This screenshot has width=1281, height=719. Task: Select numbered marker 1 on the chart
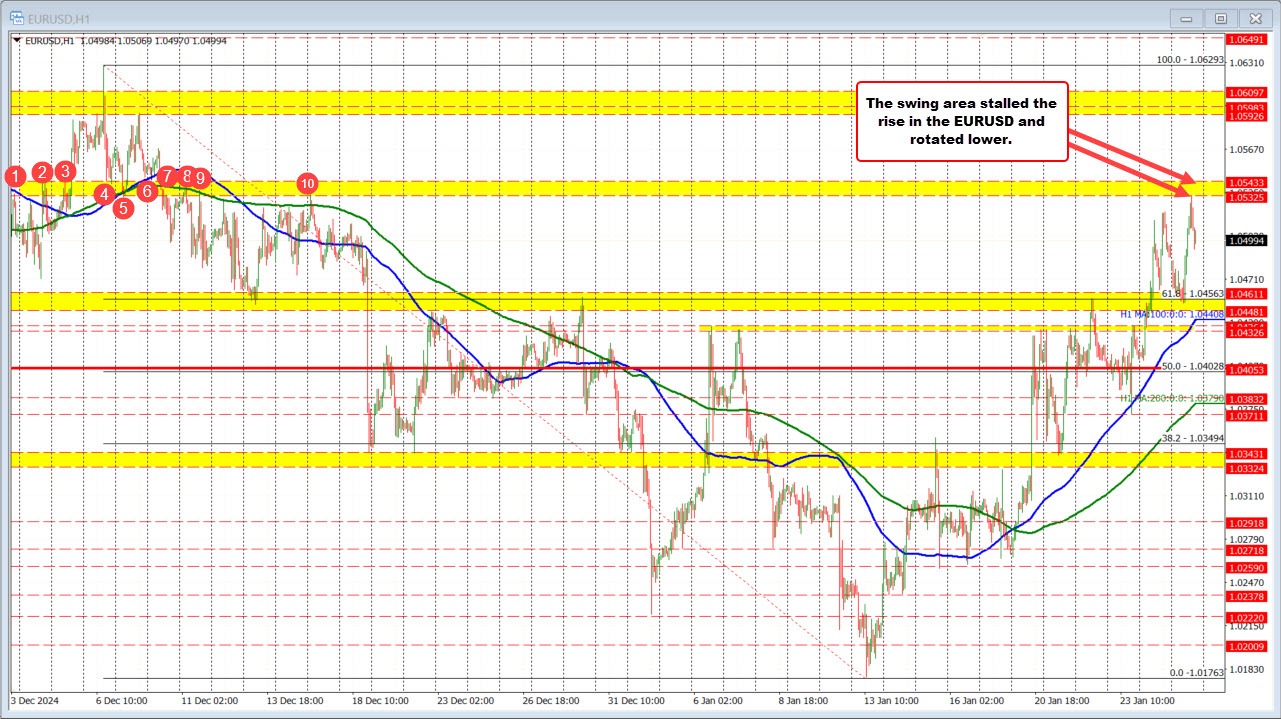tap(13, 177)
